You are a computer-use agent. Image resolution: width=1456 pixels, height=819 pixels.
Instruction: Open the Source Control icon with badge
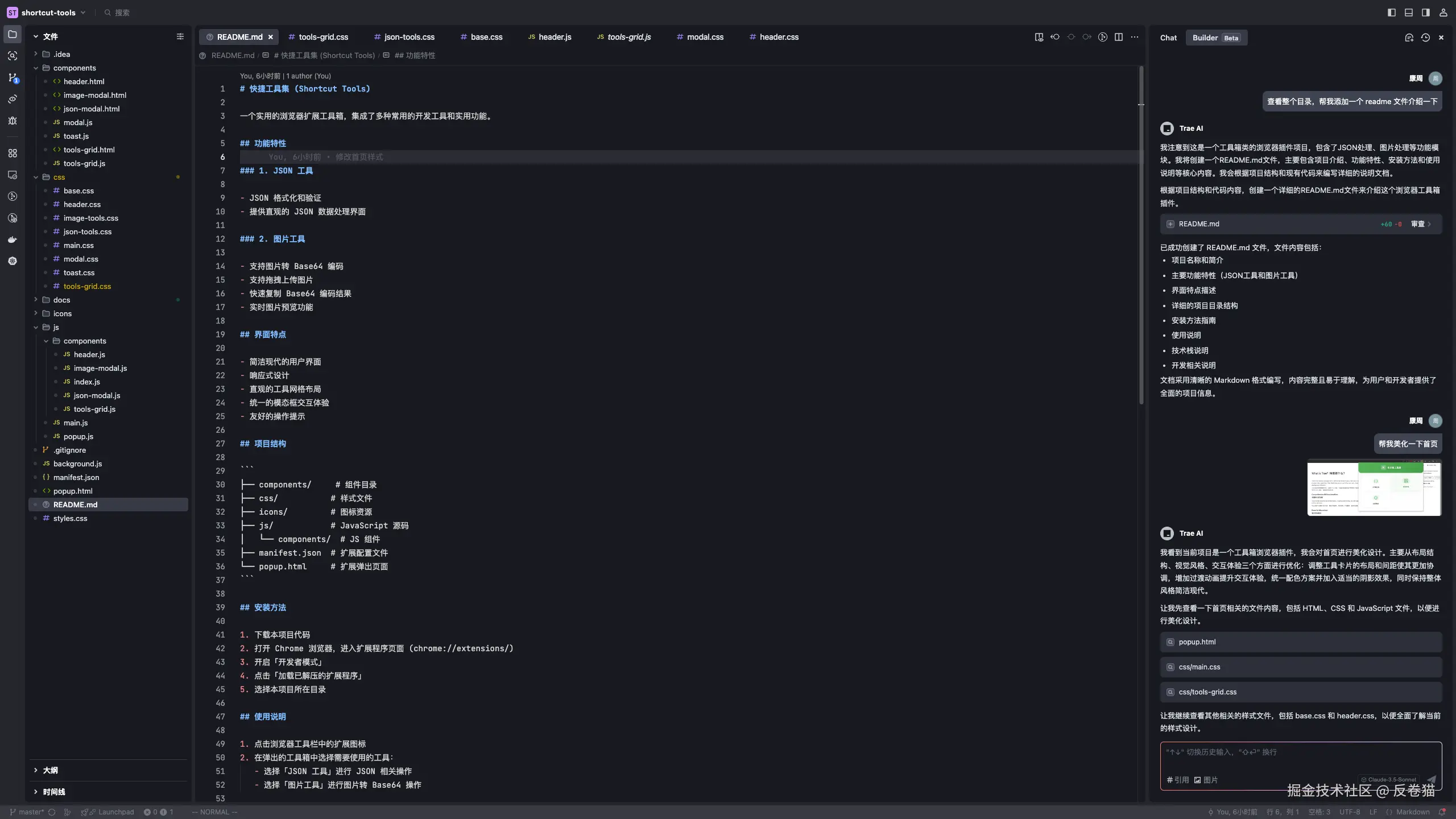13,77
